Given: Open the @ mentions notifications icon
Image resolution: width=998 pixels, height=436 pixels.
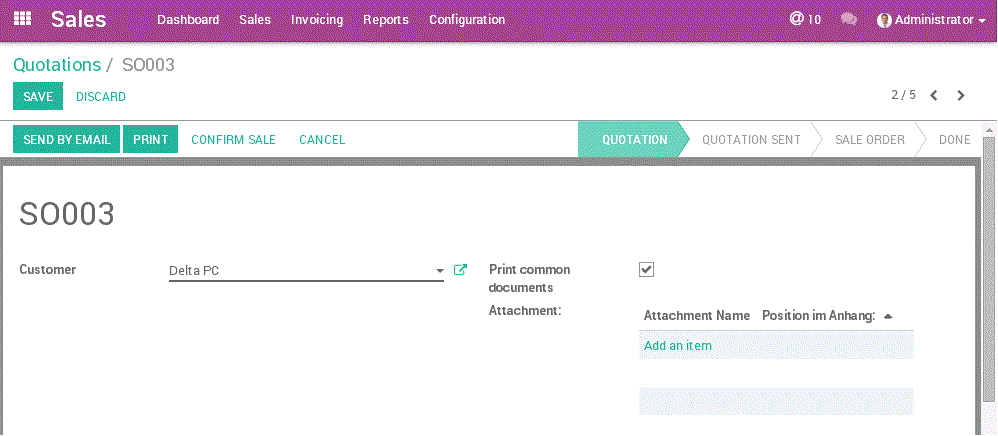Looking at the screenshot, I should coord(797,19).
